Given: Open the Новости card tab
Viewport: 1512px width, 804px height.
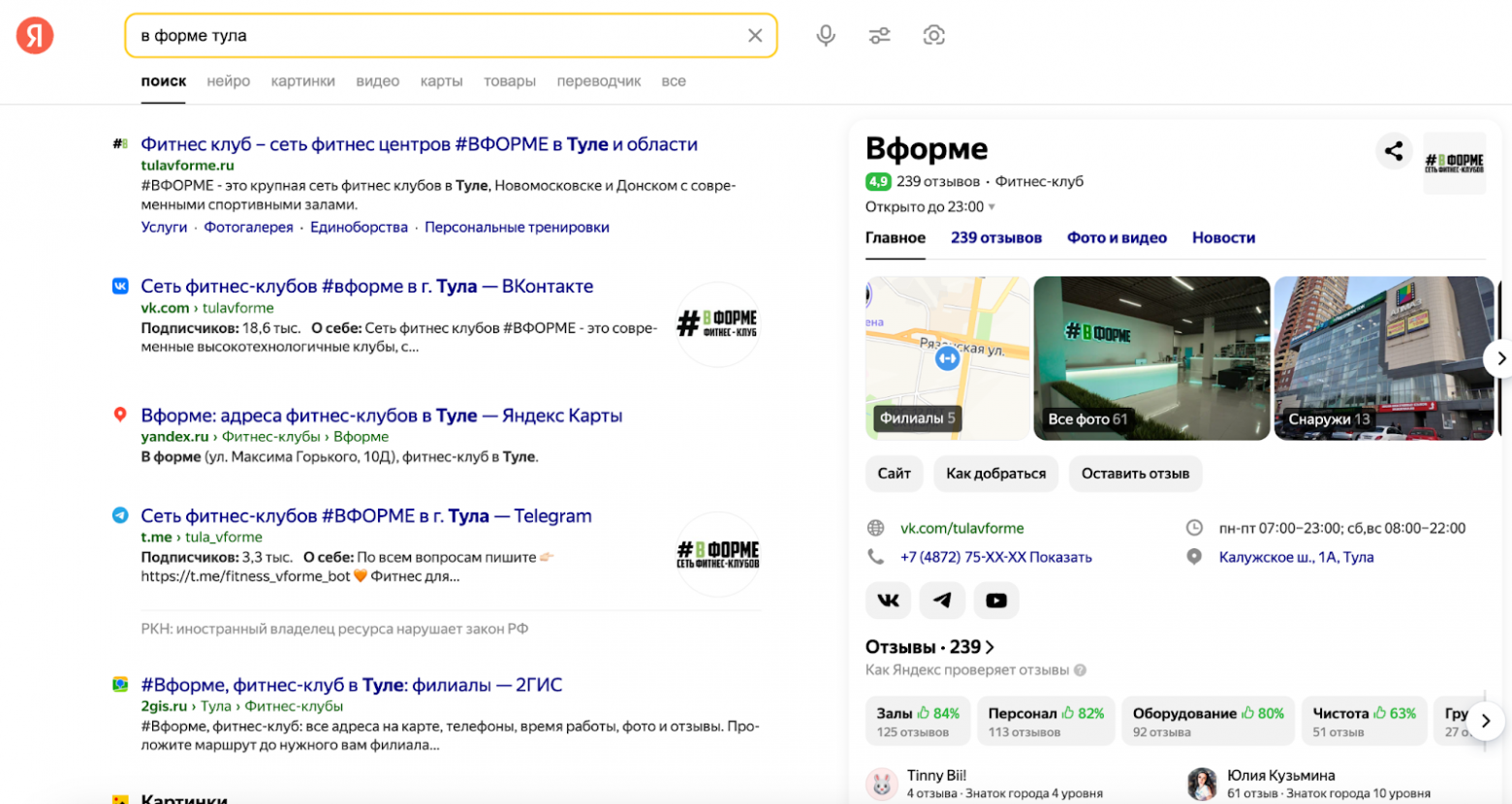Looking at the screenshot, I should (x=1223, y=237).
